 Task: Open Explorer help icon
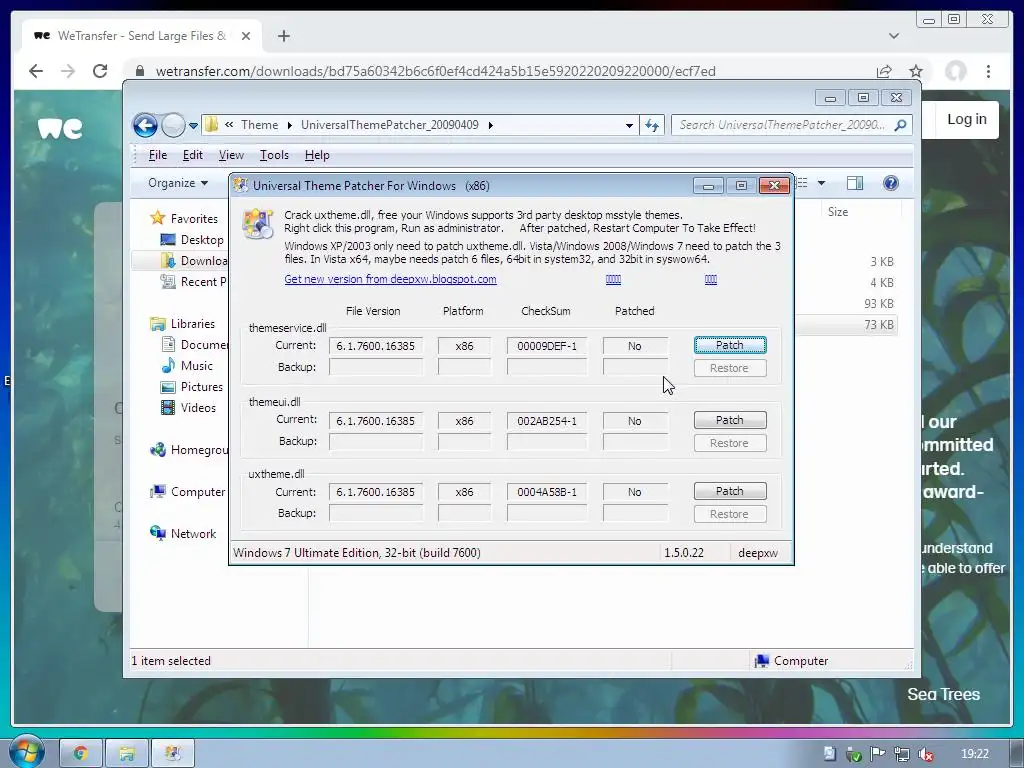click(890, 184)
